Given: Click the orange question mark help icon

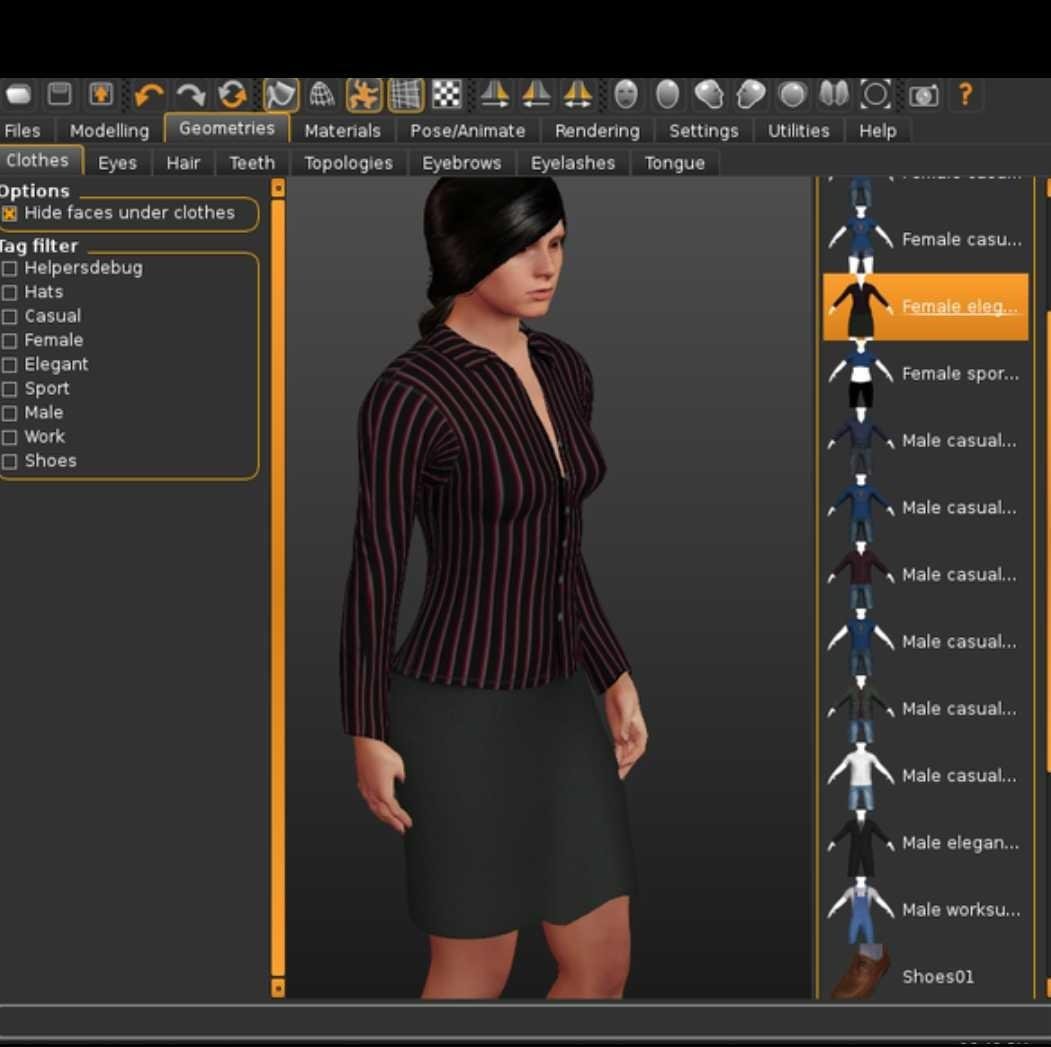Looking at the screenshot, I should (x=965, y=95).
